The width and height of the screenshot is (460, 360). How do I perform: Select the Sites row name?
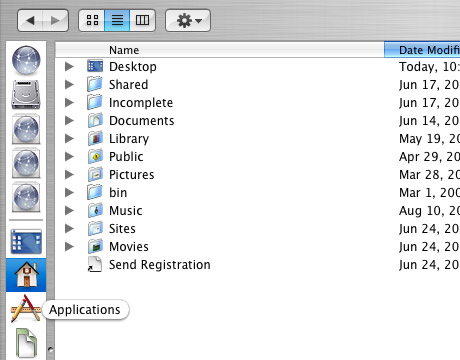(122, 228)
